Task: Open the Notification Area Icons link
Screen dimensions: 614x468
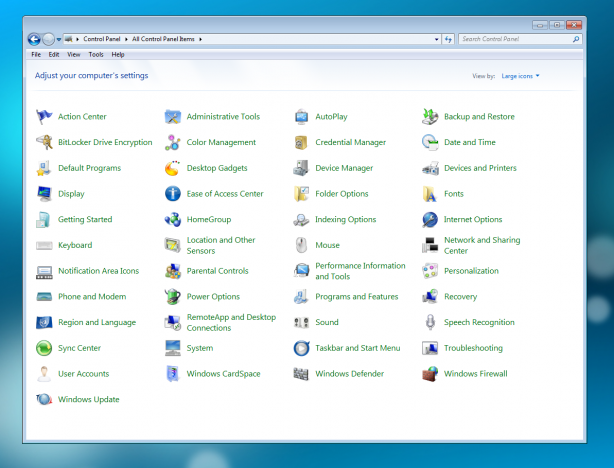Action: [x=99, y=271]
